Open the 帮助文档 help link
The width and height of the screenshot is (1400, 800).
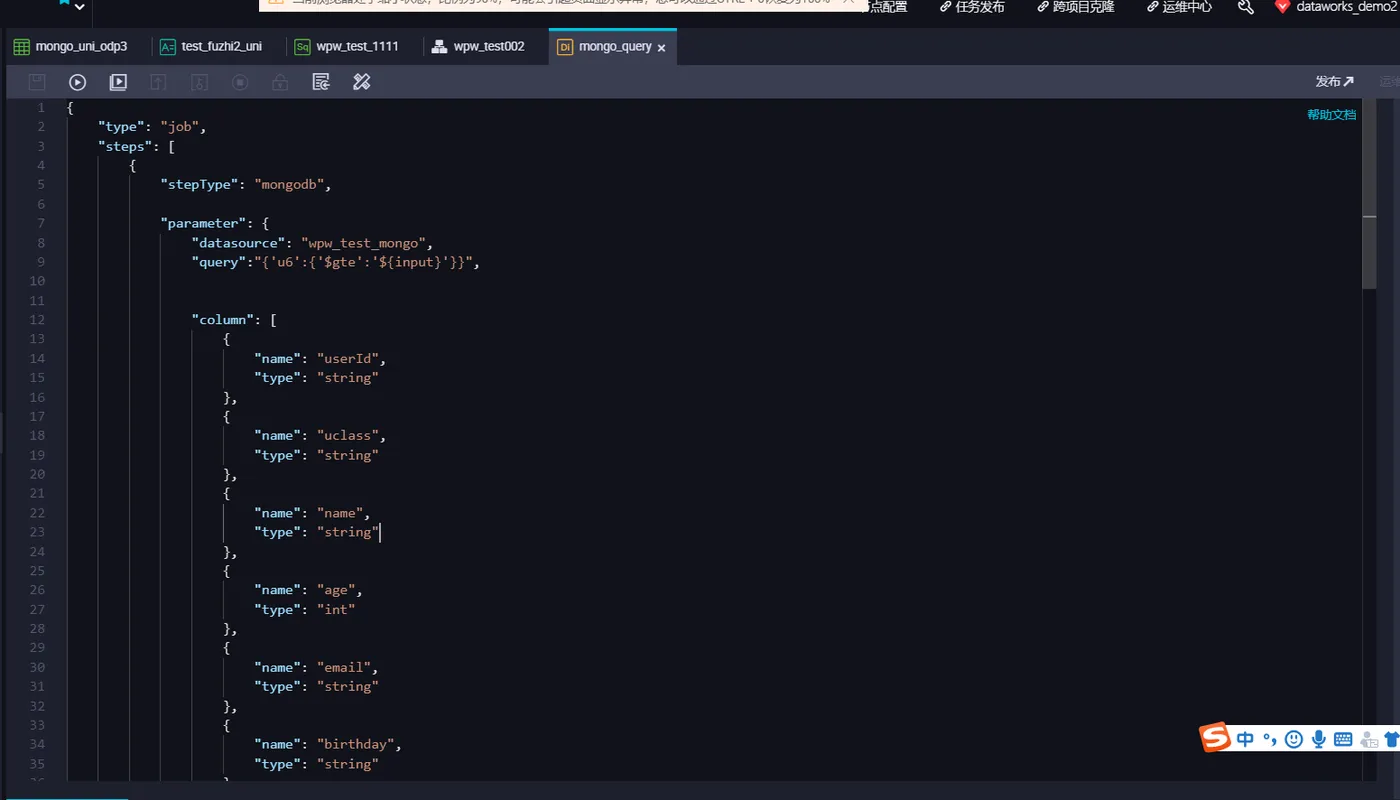[x=1331, y=115]
